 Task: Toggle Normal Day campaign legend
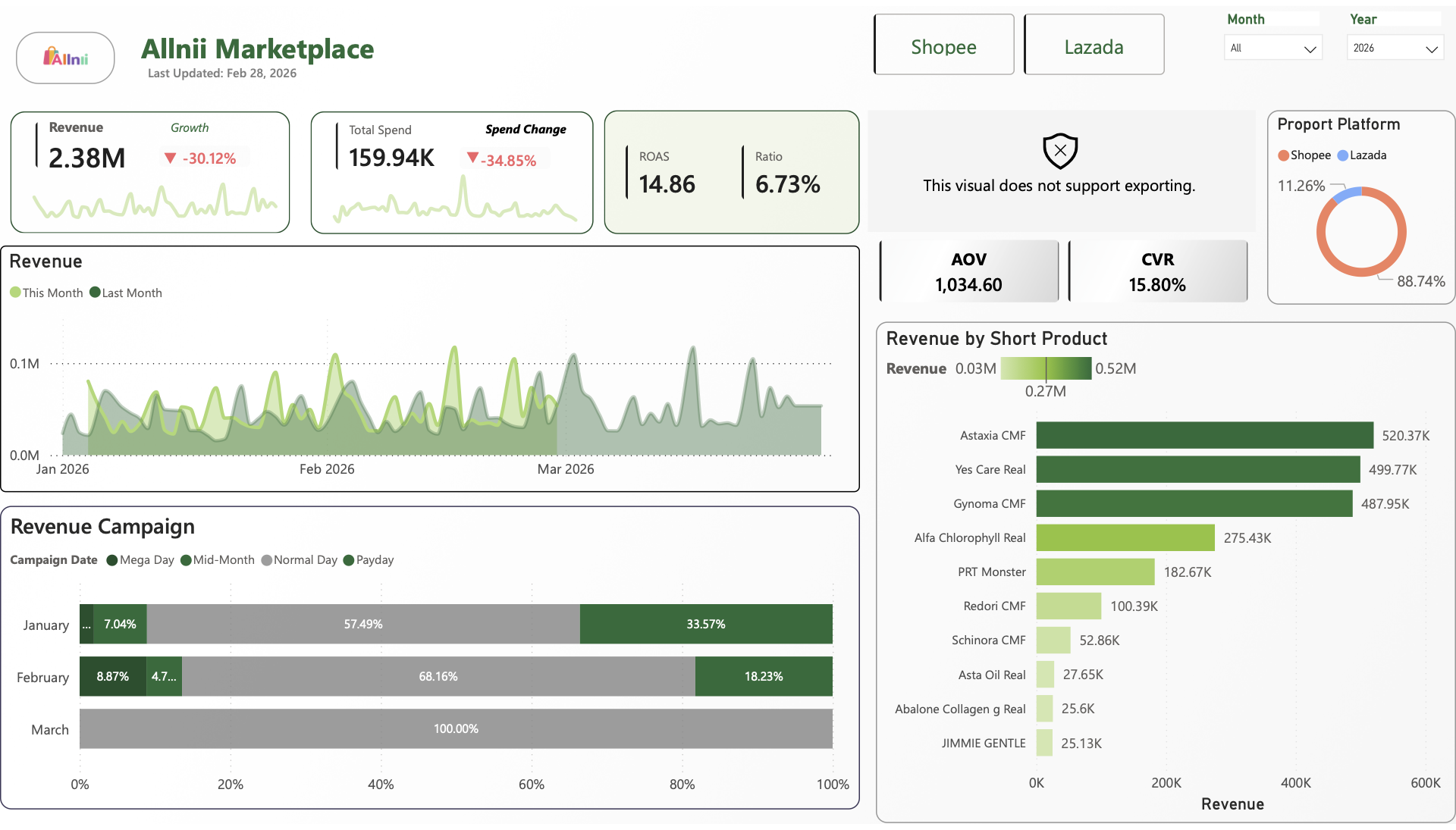pyautogui.click(x=300, y=560)
